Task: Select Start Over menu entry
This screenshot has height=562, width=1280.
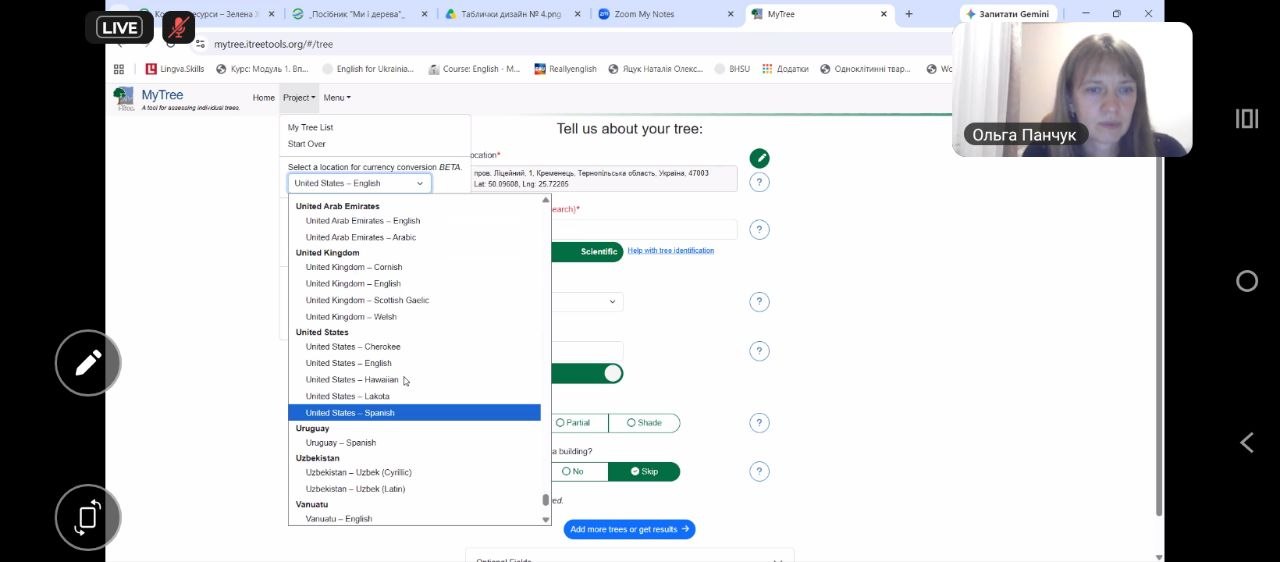Action: (307, 144)
